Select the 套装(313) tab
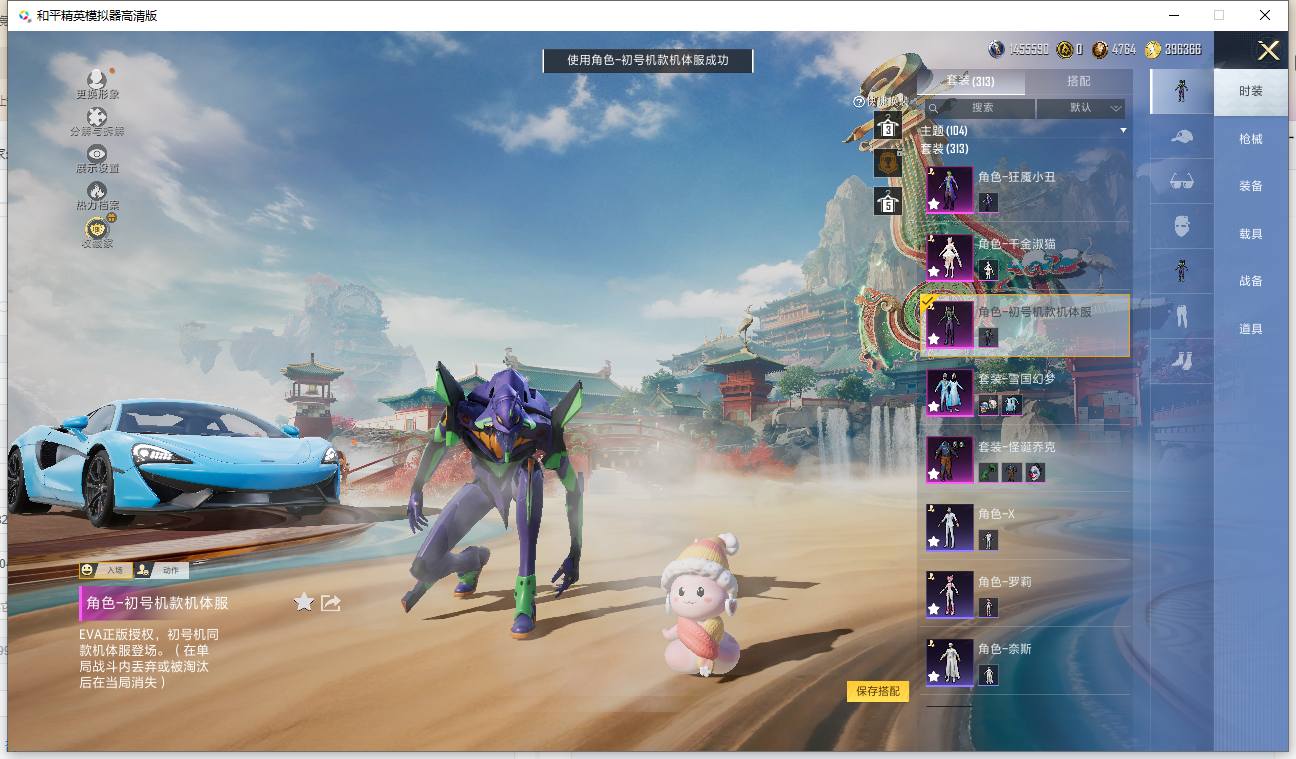The height and width of the screenshot is (759, 1296). coord(971,82)
